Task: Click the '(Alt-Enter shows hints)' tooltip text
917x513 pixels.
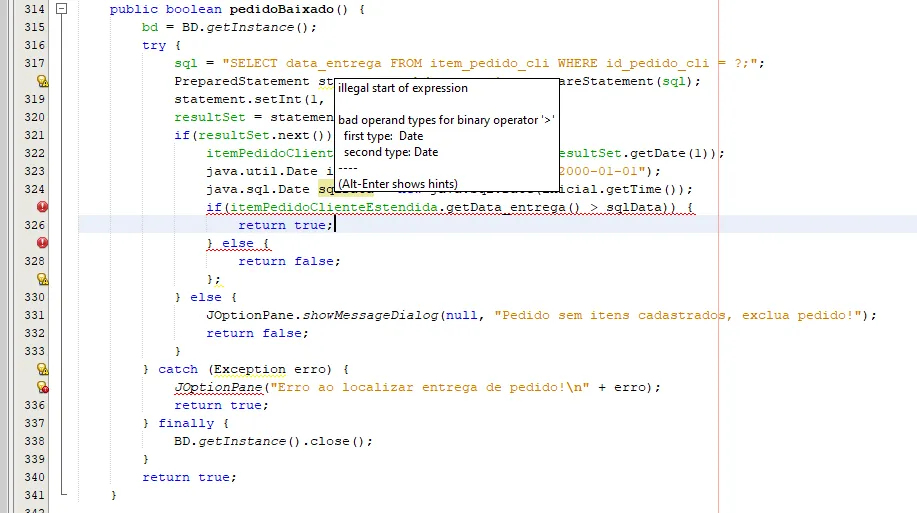Action: tap(398, 184)
